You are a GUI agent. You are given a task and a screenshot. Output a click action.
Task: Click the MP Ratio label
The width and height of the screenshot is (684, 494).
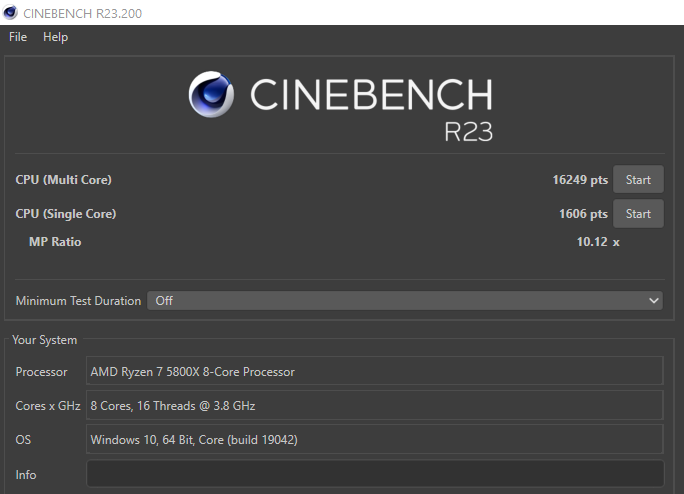pyautogui.click(x=55, y=242)
